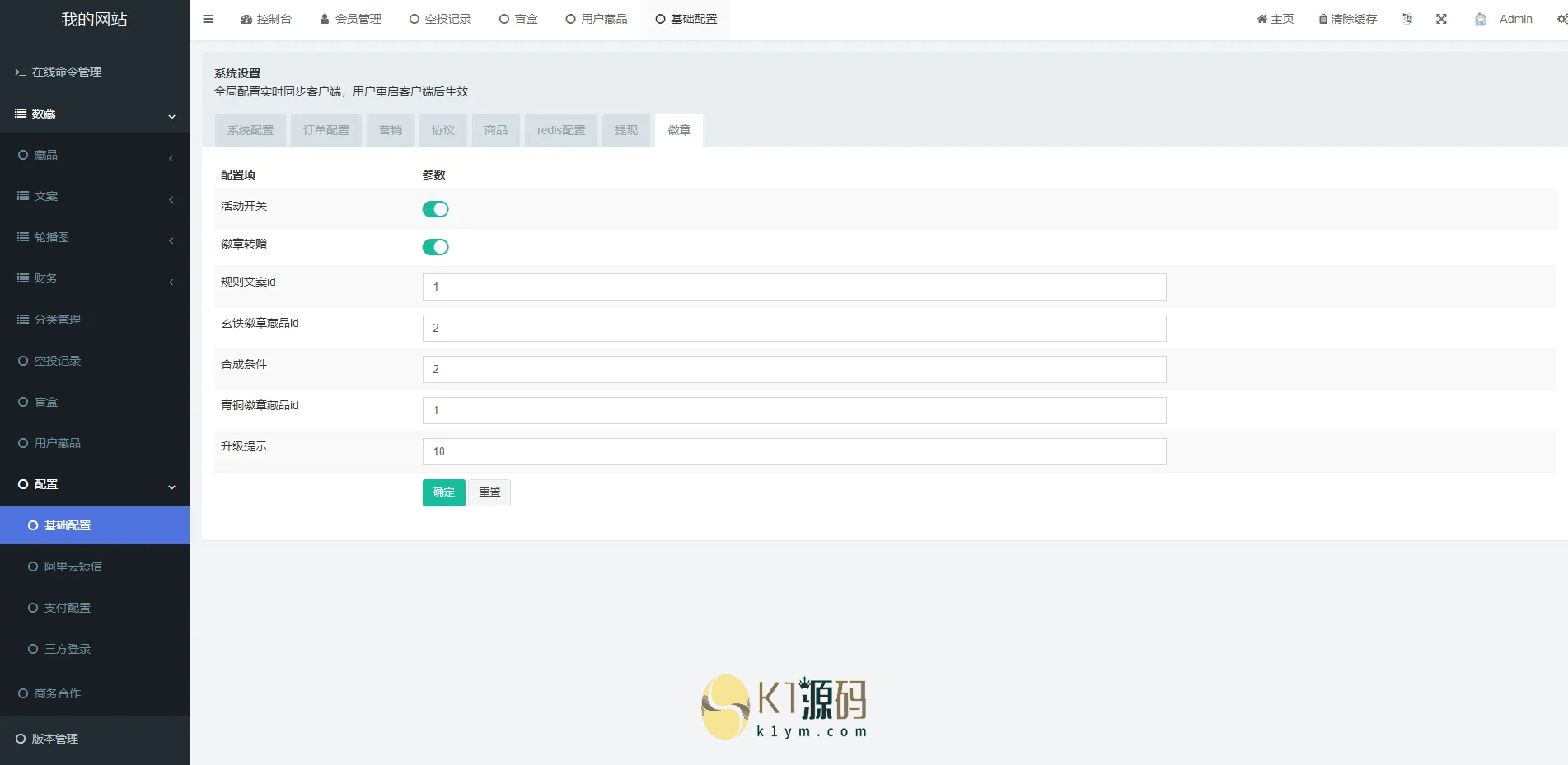Click the Admin avatar icon

[1481, 19]
